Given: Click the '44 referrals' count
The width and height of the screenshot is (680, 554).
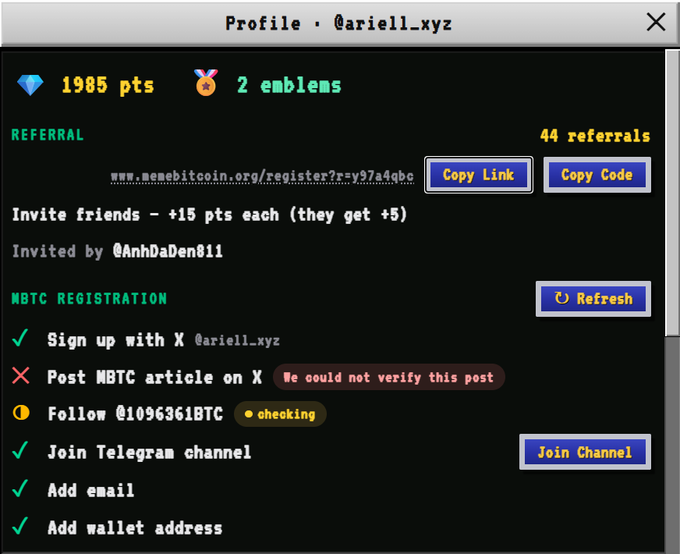Looking at the screenshot, I should tap(595, 136).
